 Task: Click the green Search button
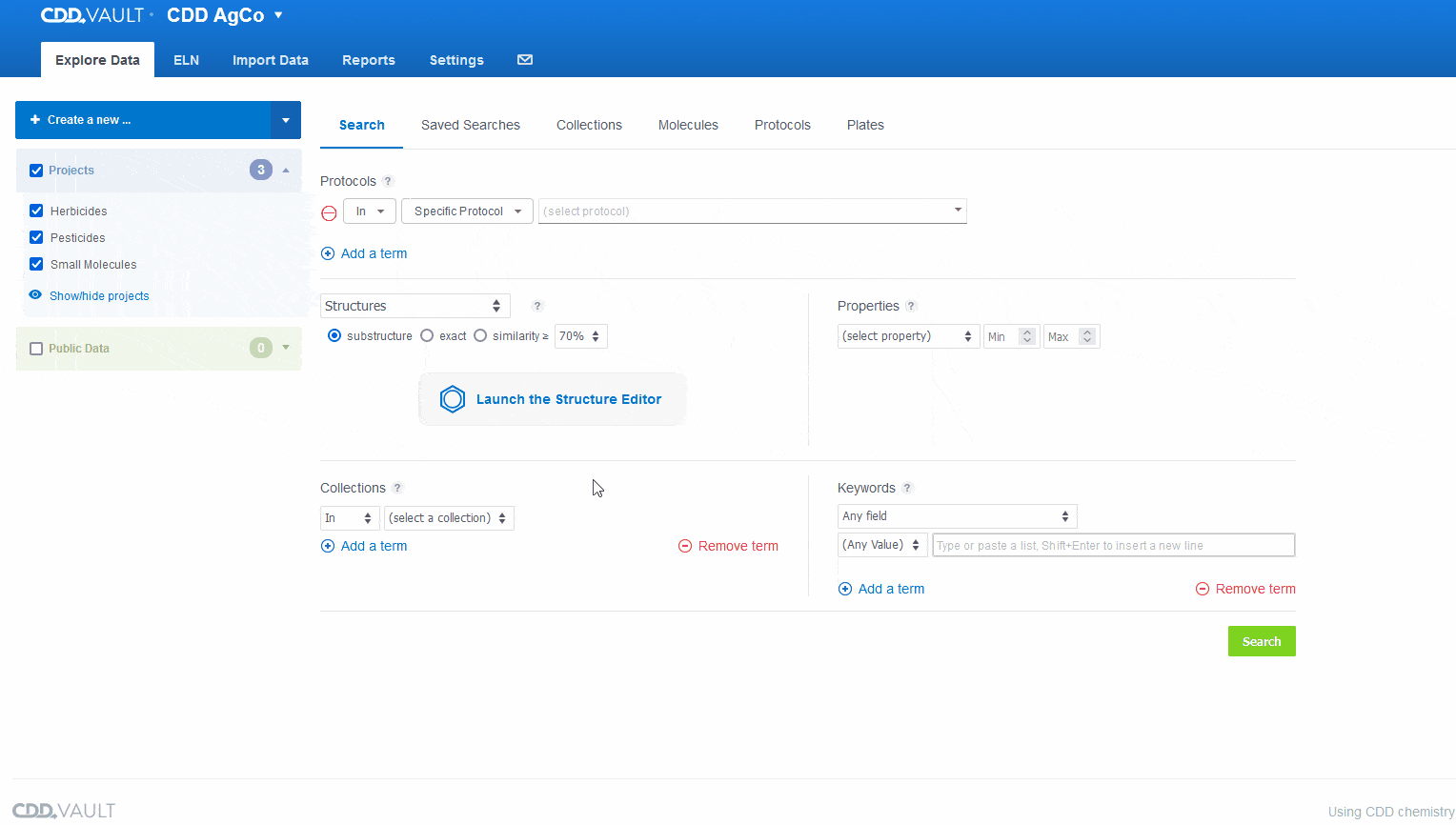pos(1262,641)
